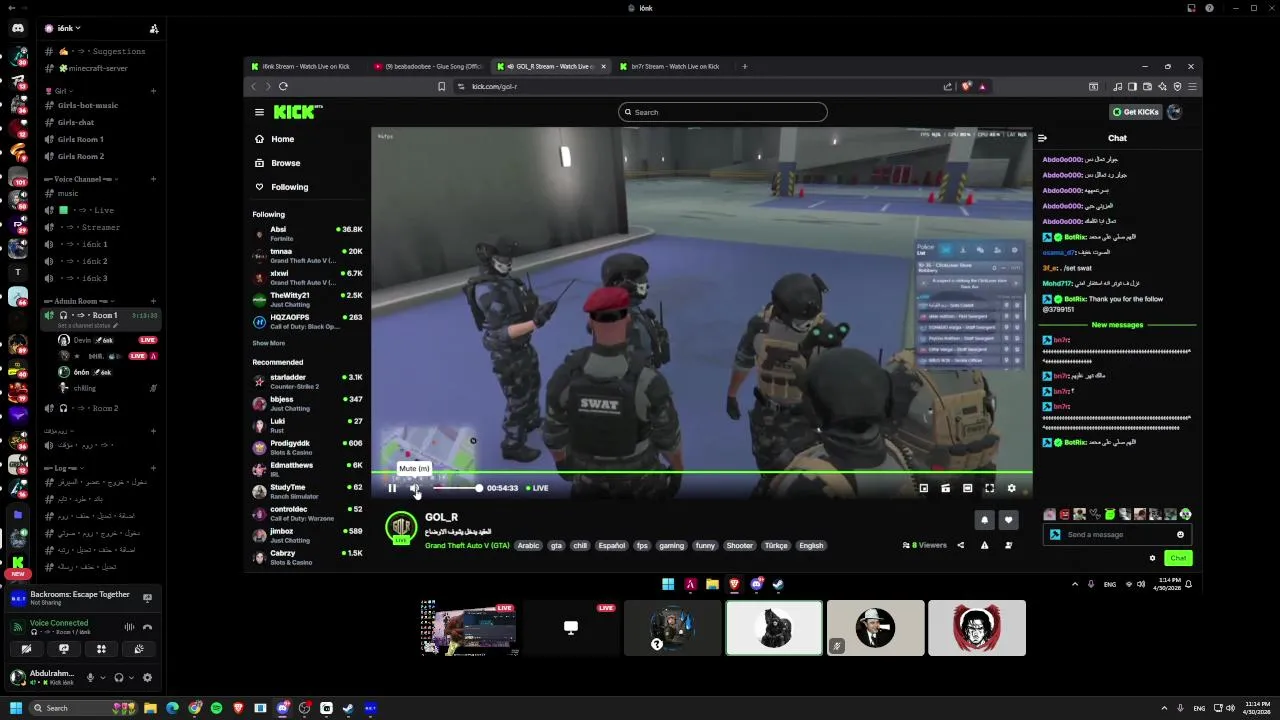
Task: Open Following in Kick sidebar
Action: [x=289, y=187]
